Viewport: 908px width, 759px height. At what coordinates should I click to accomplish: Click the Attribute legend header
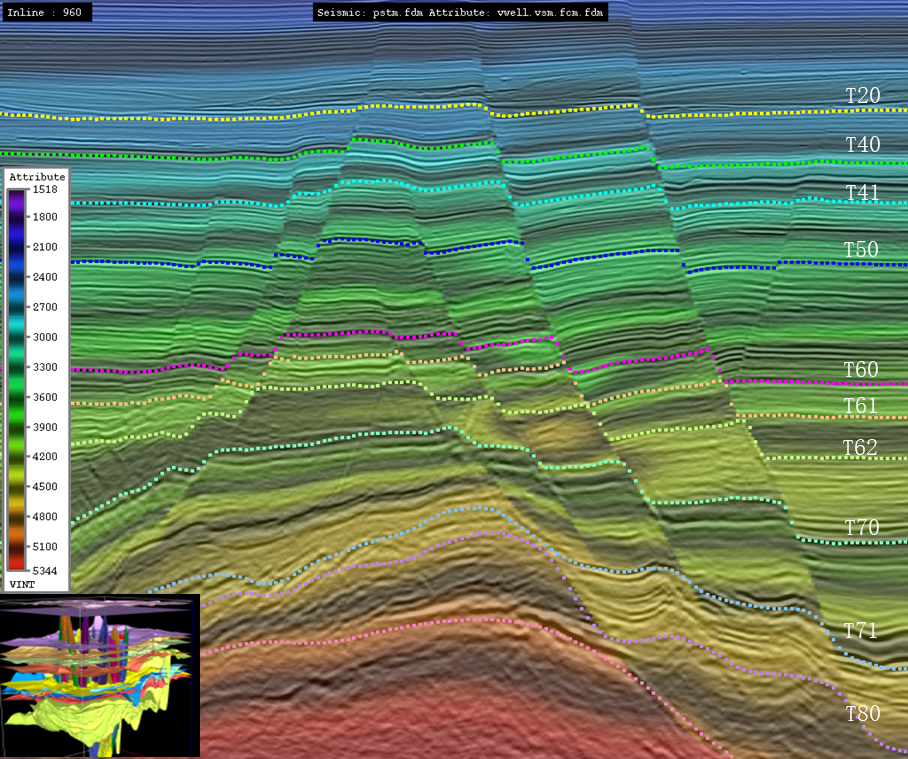pyautogui.click(x=37, y=177)
